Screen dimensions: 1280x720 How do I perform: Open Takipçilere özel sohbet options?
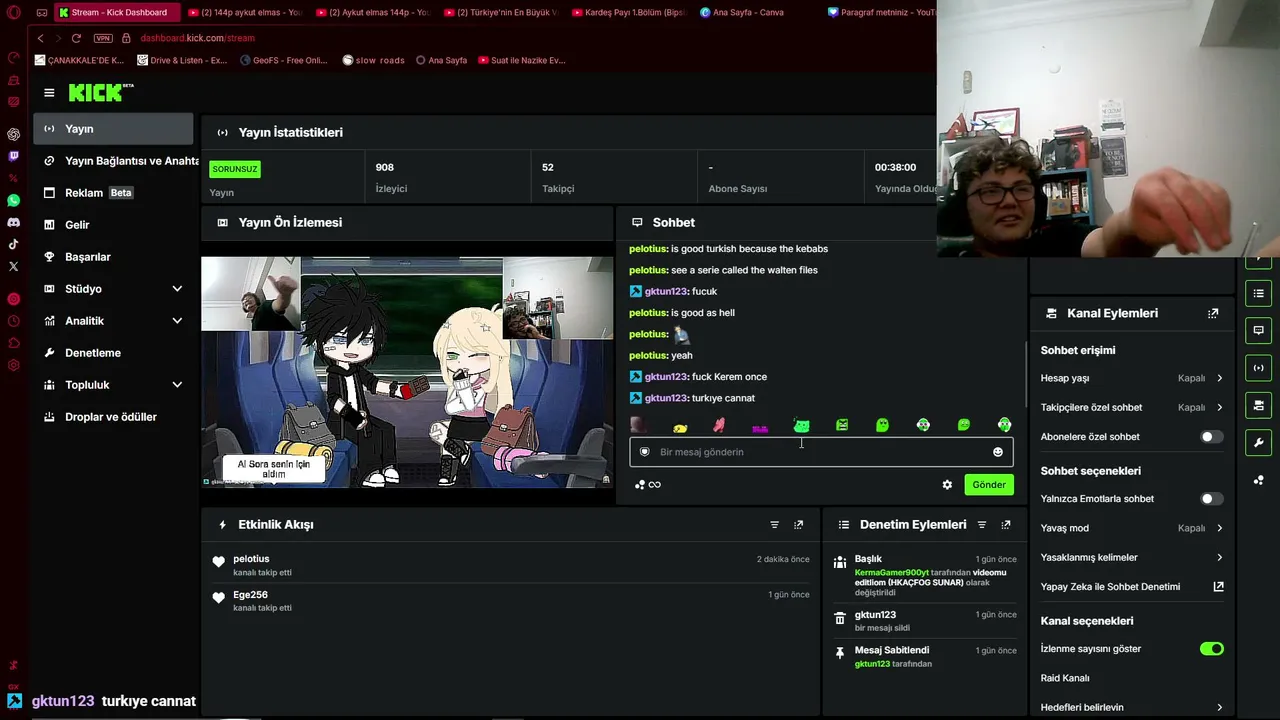point(1131,408)
